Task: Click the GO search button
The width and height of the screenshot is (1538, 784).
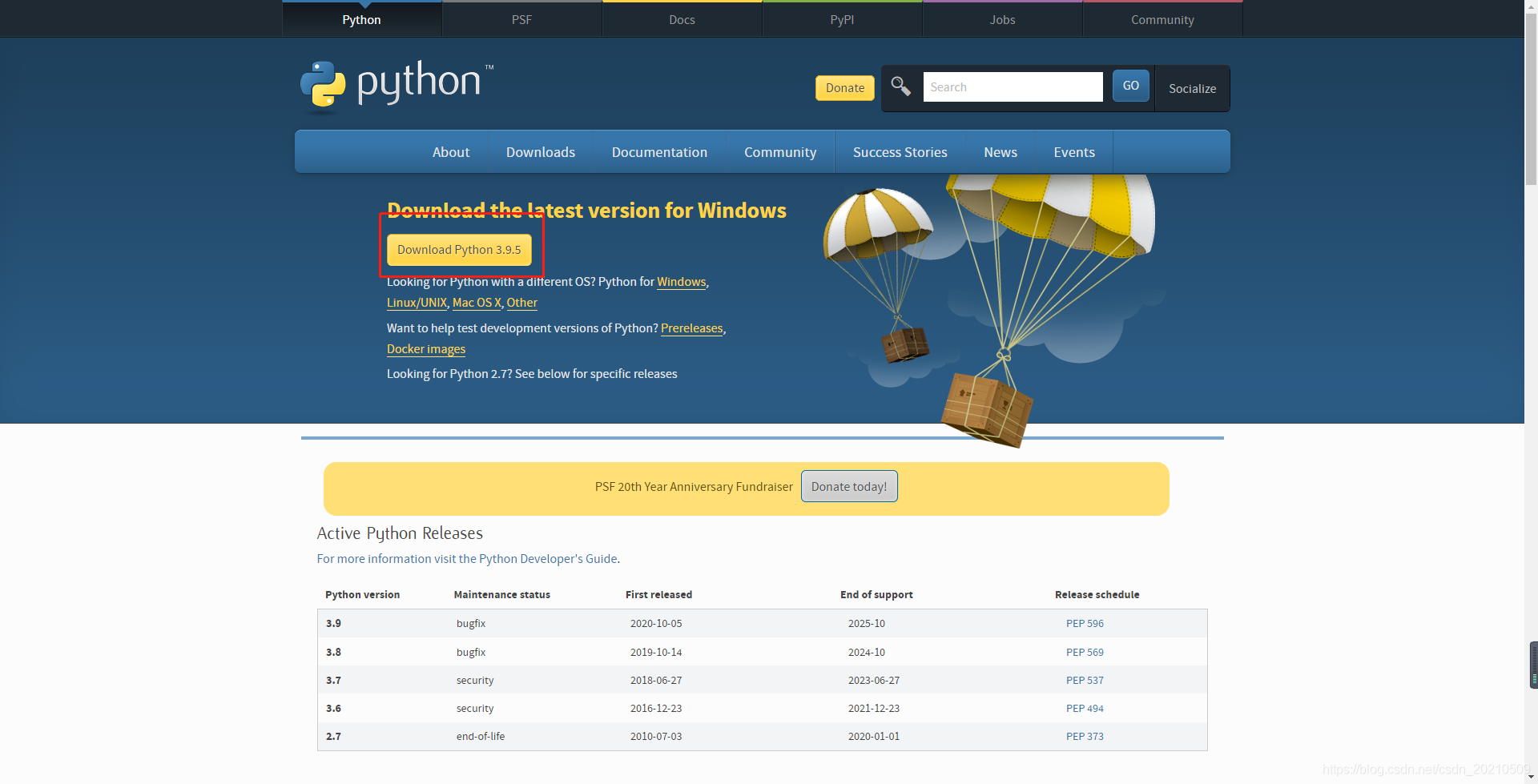Action: pos(1130,86)
